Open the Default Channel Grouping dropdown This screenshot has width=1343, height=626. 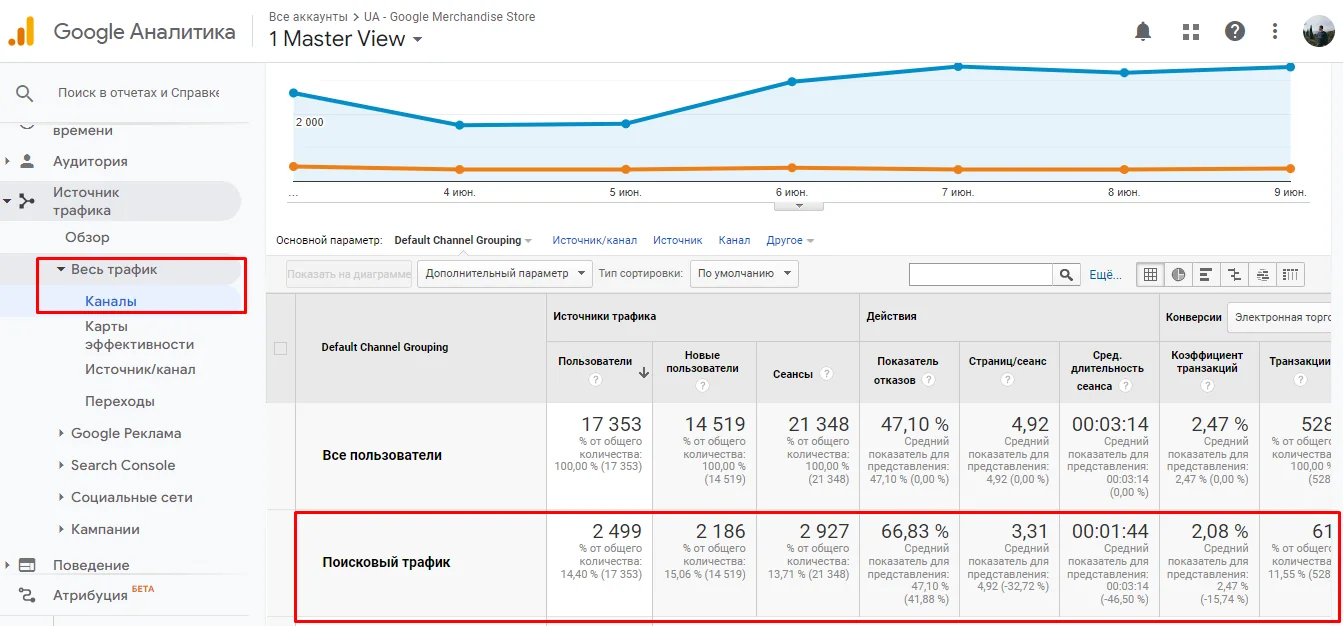(463, 240)
